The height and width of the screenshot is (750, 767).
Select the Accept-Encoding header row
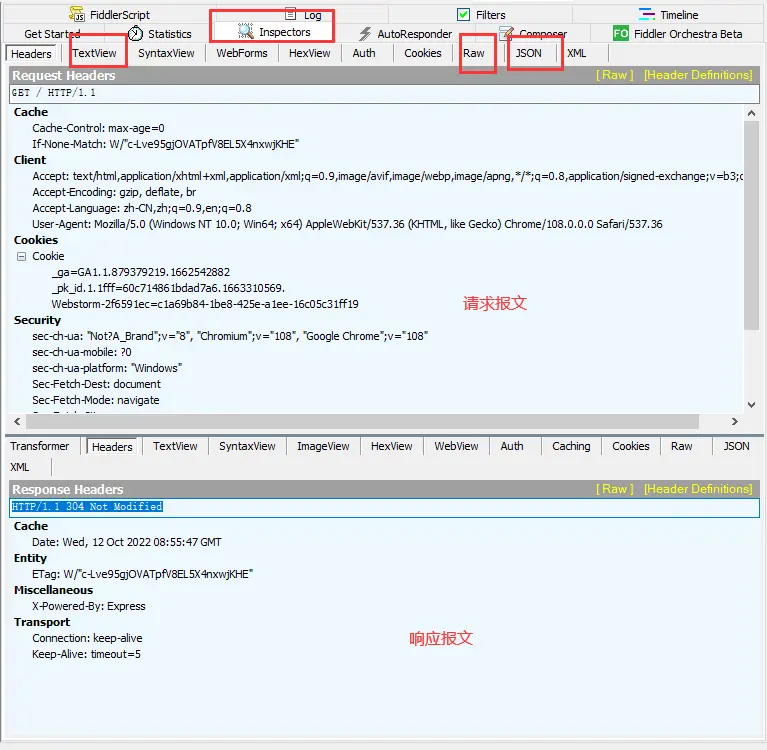[114, 192]
